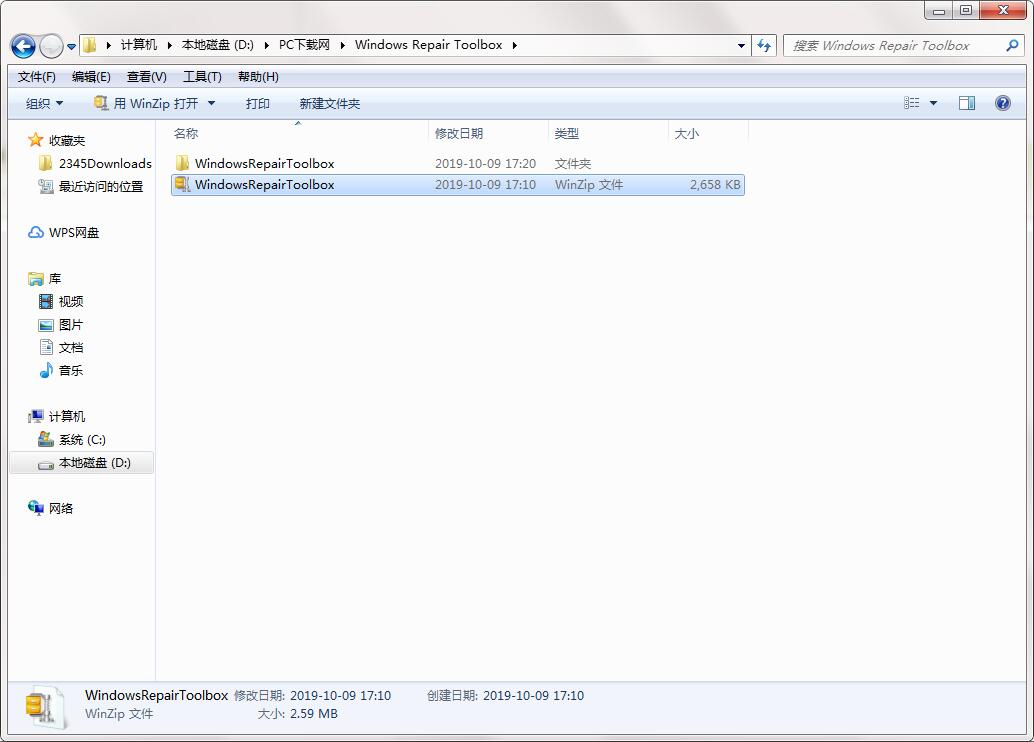Open the 编辑(E) menu
The image size is (1034, 742).
click(91, 77)
